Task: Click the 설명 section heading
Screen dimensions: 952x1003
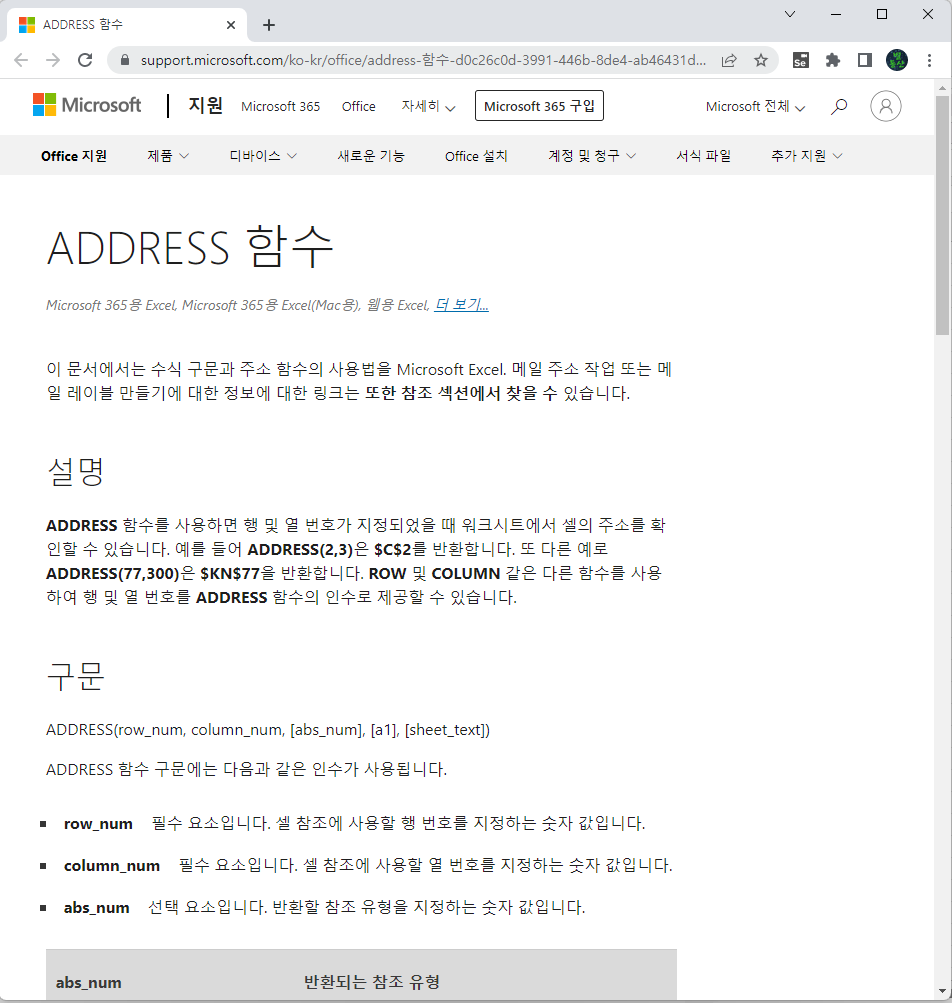Action: [75, 472]
